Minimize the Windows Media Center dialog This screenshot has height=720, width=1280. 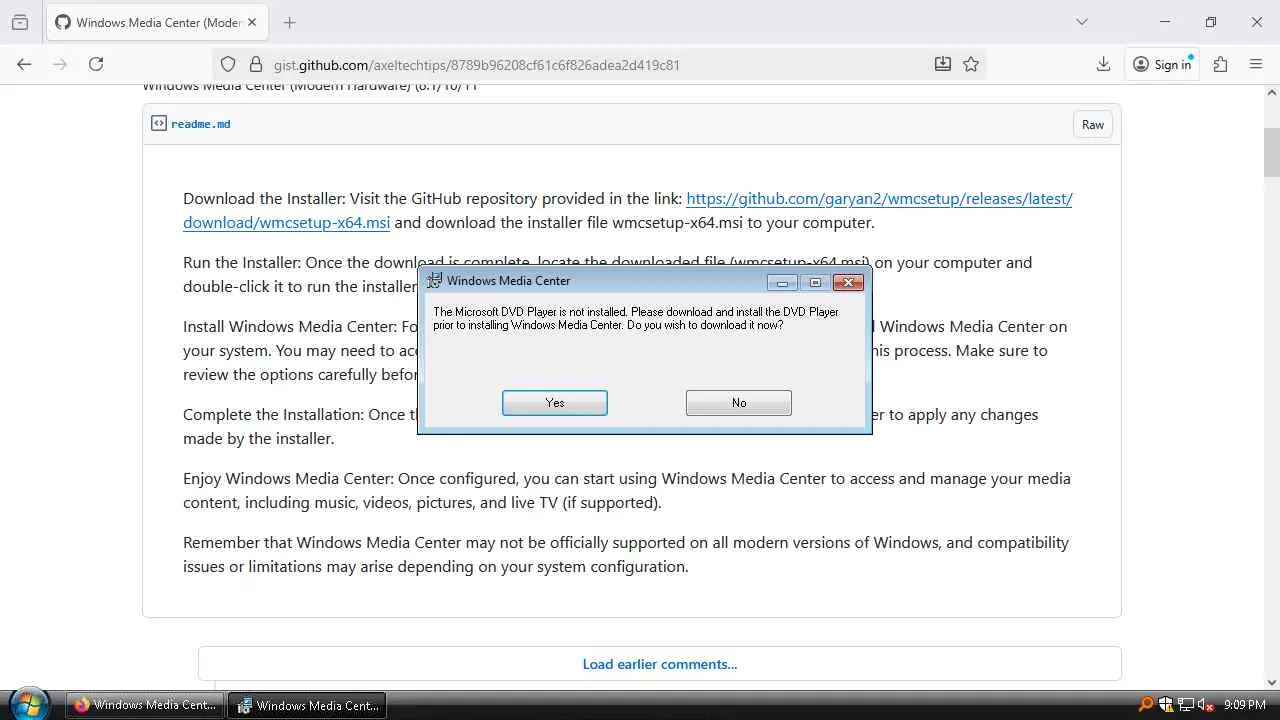point(782,283)
